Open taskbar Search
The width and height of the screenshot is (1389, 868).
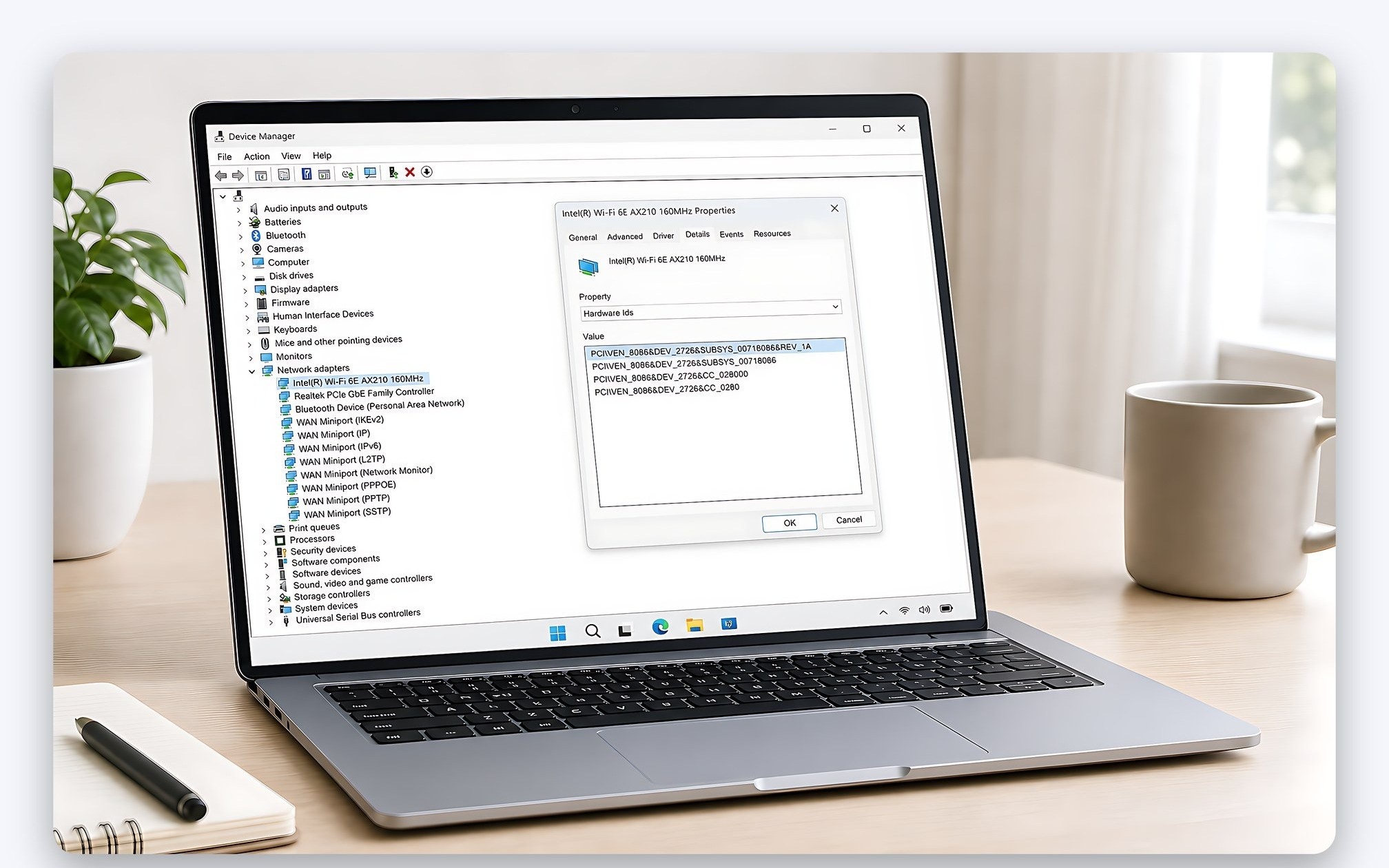tap(593, 631)
